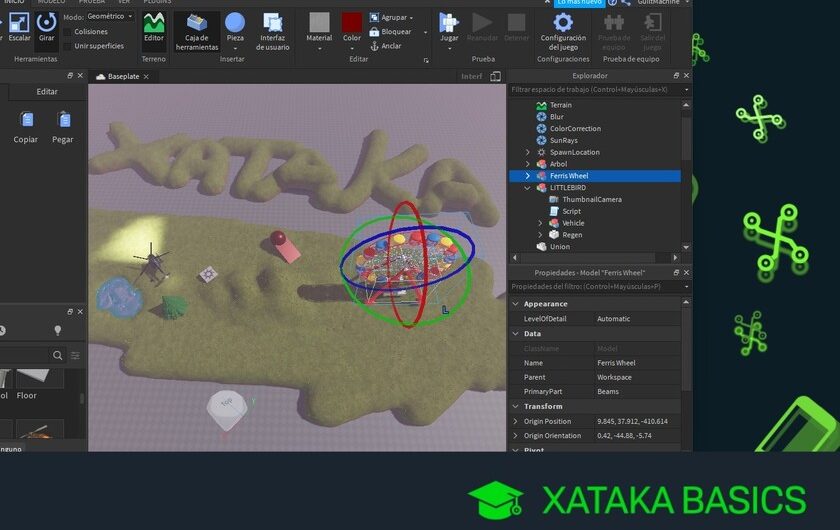Expand the SpawnLocation tree item

[x=528, y=152]
